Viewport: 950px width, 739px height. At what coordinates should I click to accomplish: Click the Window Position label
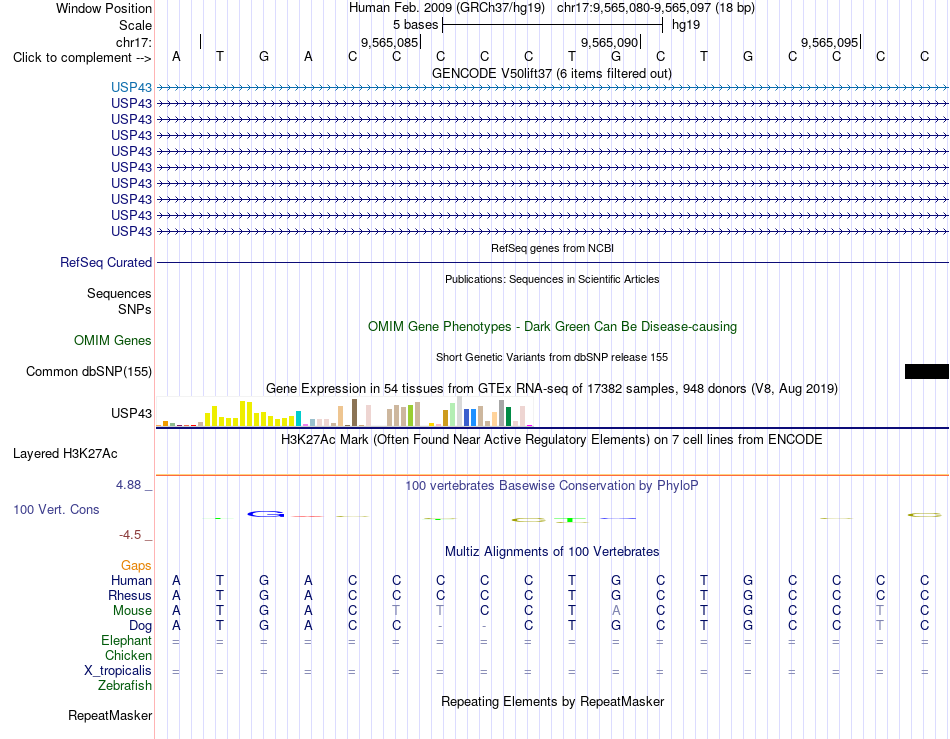point(104,8)
